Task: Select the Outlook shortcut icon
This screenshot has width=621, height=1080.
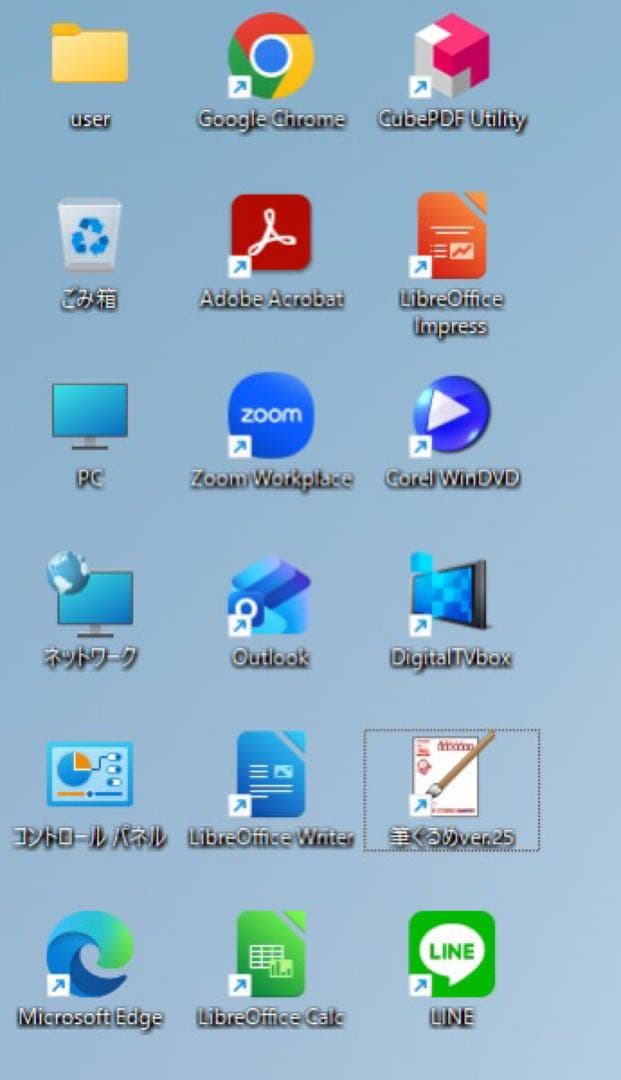Action: tap(271, 596)
